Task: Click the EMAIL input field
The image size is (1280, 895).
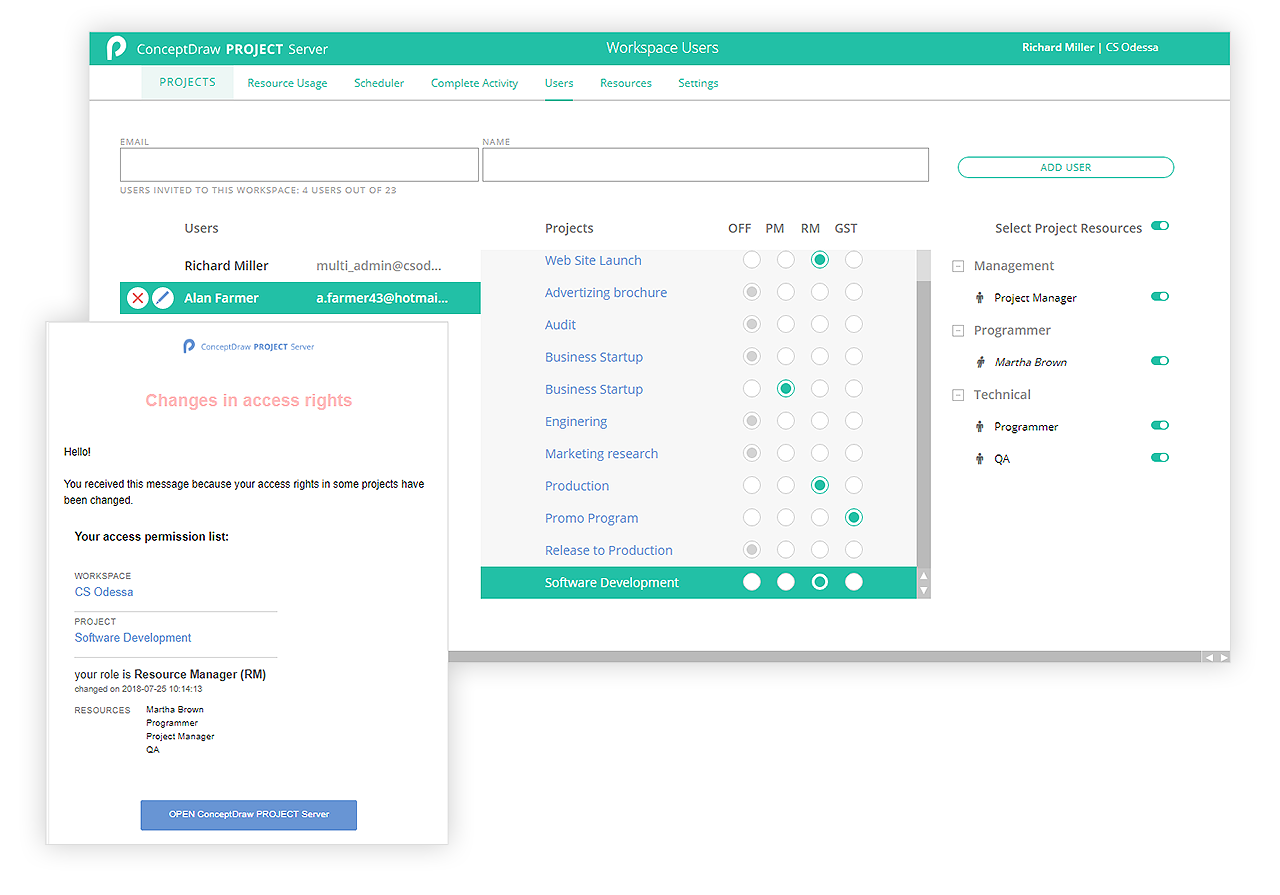Action: pos(299,165)
